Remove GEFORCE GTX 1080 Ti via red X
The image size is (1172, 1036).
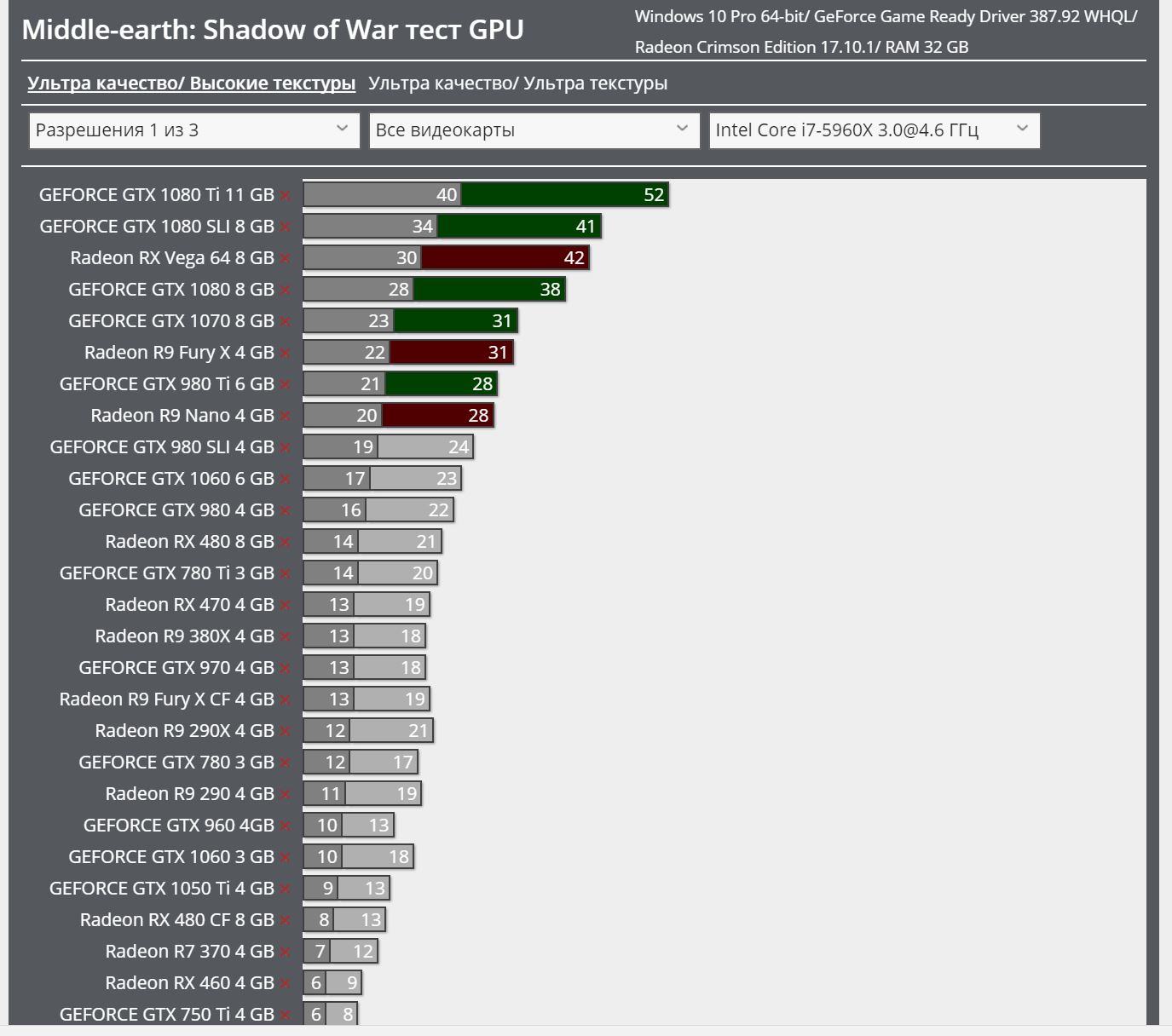tap(285, 196)
